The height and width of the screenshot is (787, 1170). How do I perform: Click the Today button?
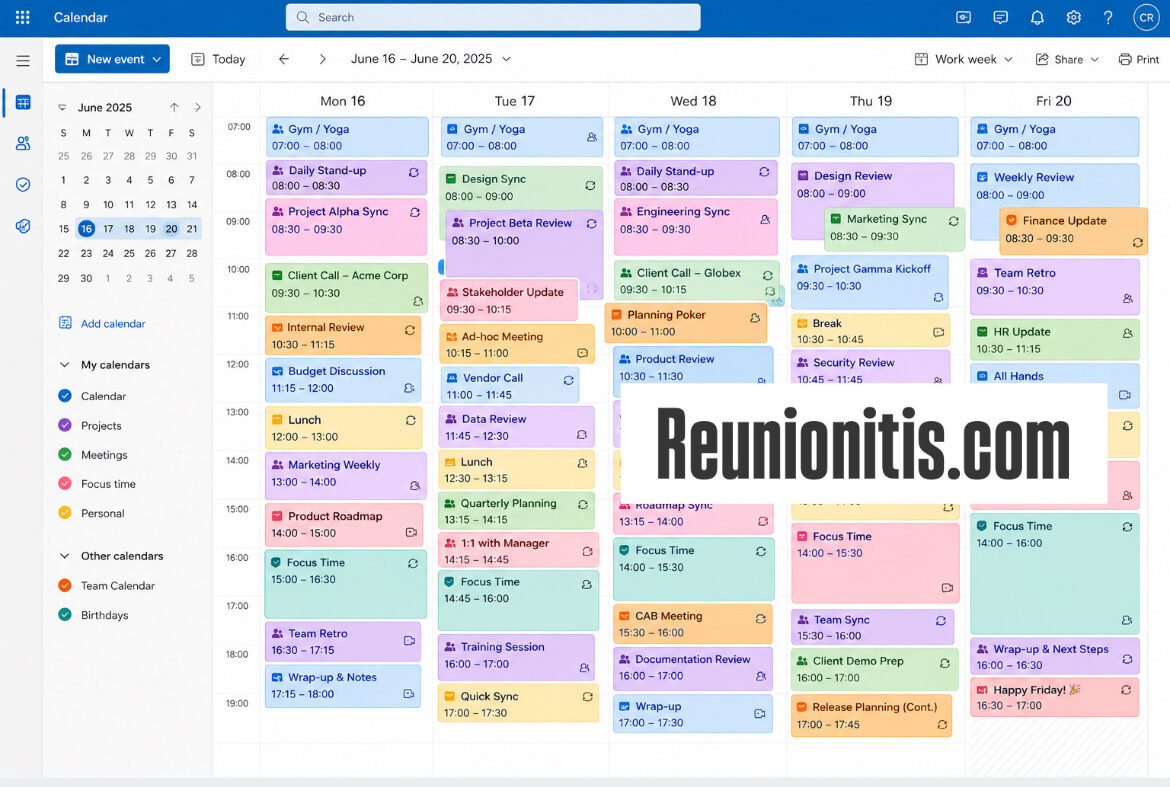click(218, 59)
